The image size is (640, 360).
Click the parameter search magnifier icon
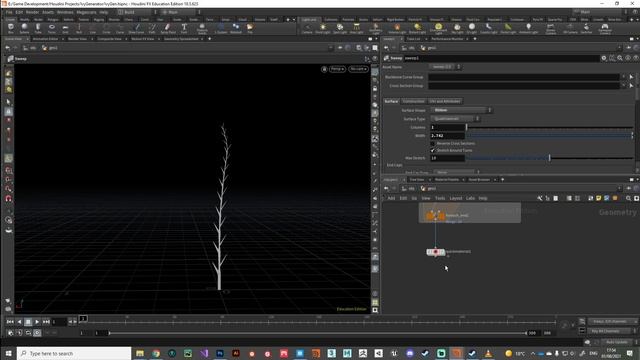(x=620, y=58)
